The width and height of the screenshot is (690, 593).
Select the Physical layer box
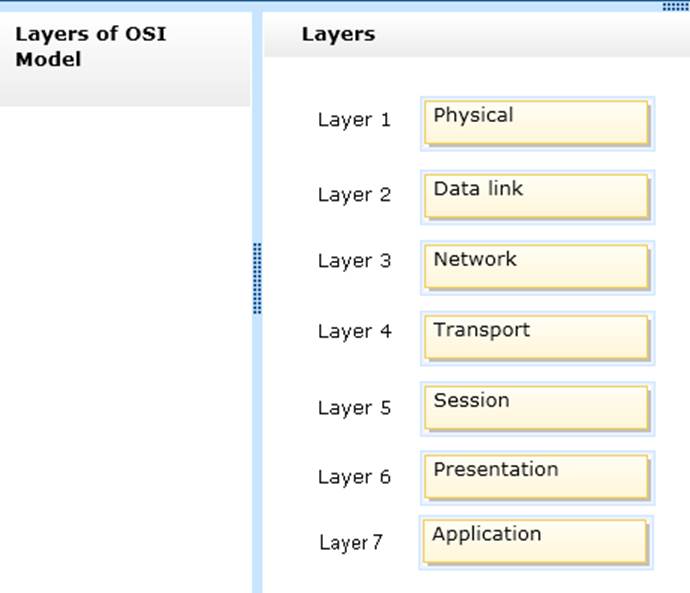[536, 122]
